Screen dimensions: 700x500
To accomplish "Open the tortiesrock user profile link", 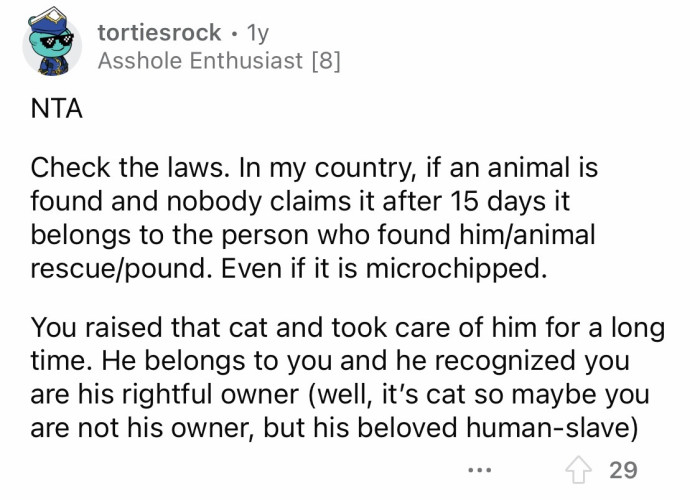I will 159,33.
